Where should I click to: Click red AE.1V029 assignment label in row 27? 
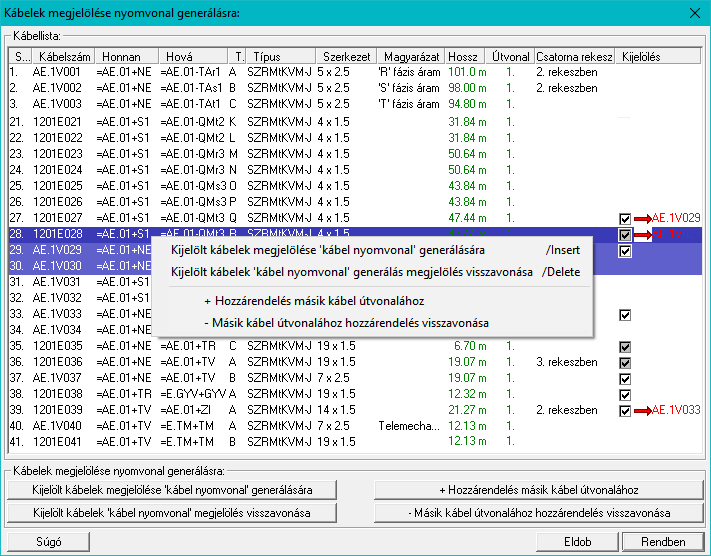click(676, 218)
